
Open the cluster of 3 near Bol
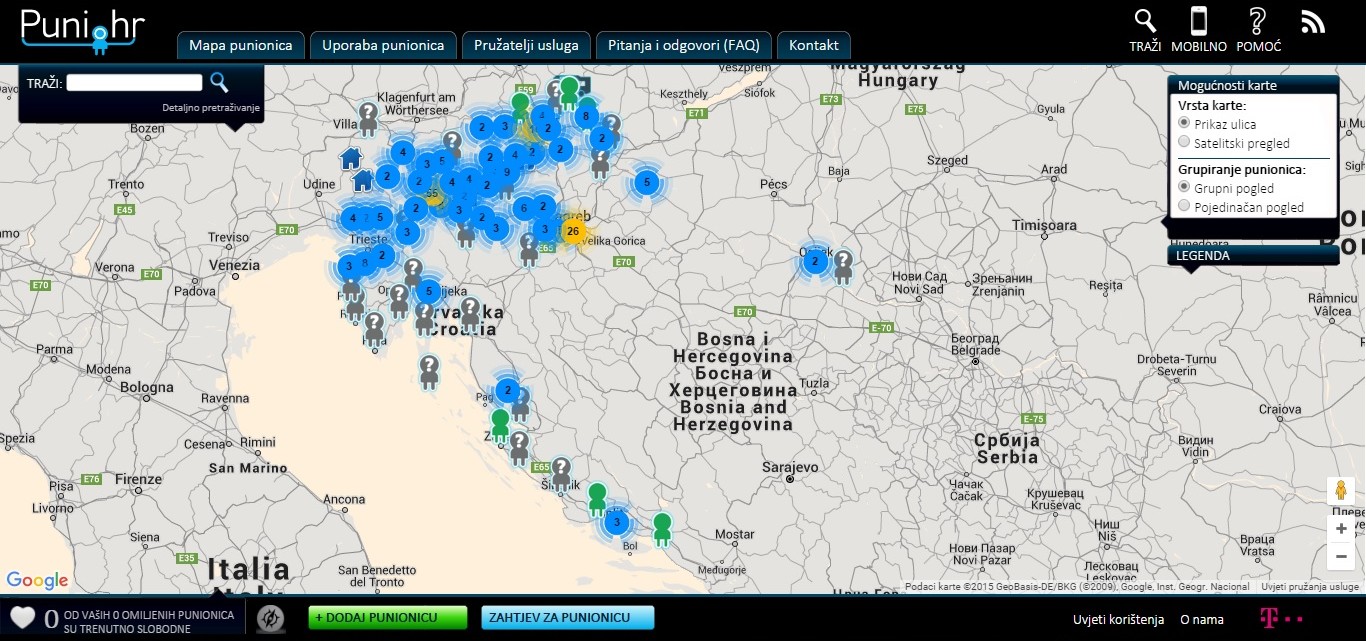pyautogui.click(x=617, y=521)
